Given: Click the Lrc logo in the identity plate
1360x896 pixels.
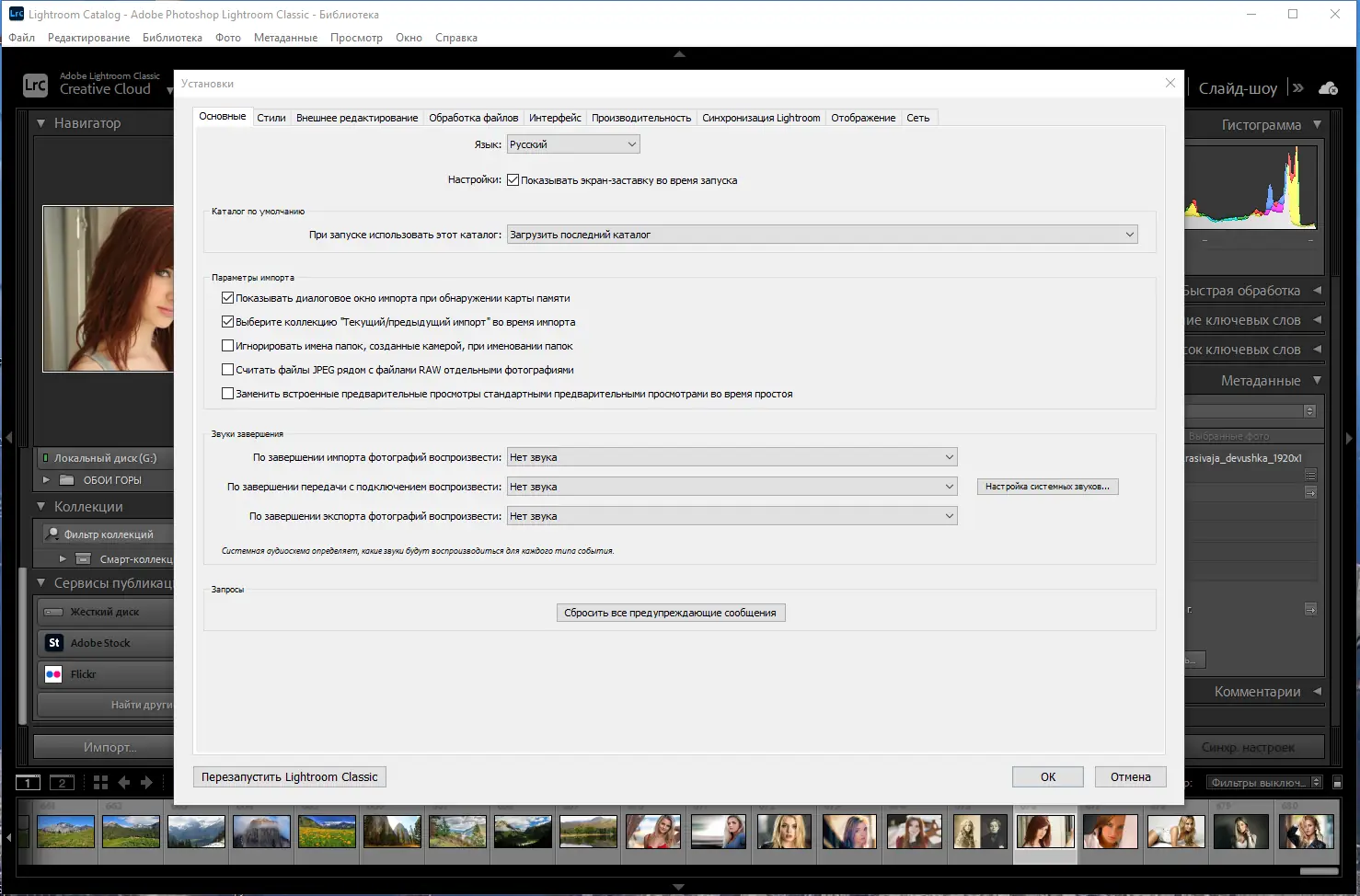Looking at the screenshot, I should (x=35, y=86).
